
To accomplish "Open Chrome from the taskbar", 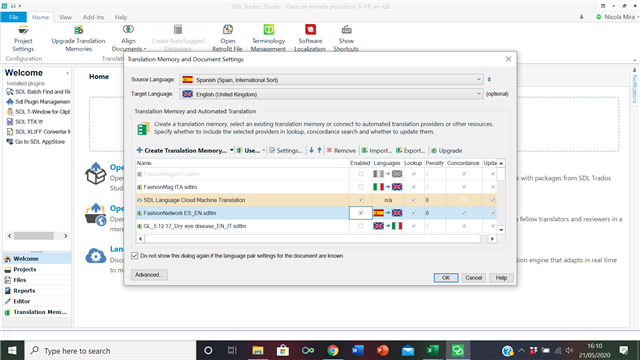I will click(333, 350).
